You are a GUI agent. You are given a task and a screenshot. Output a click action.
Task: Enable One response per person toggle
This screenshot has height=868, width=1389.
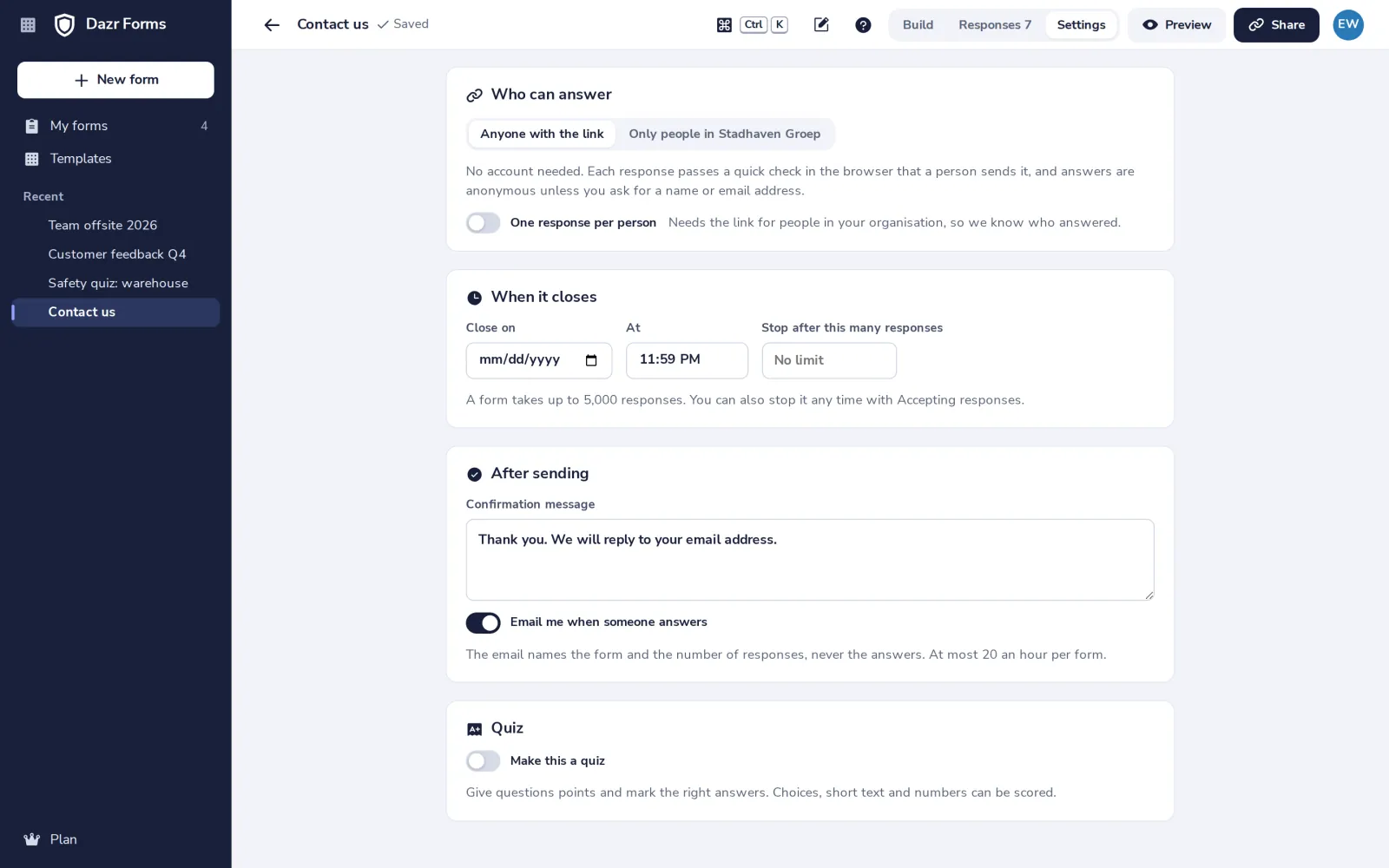(x=483, y=223)
